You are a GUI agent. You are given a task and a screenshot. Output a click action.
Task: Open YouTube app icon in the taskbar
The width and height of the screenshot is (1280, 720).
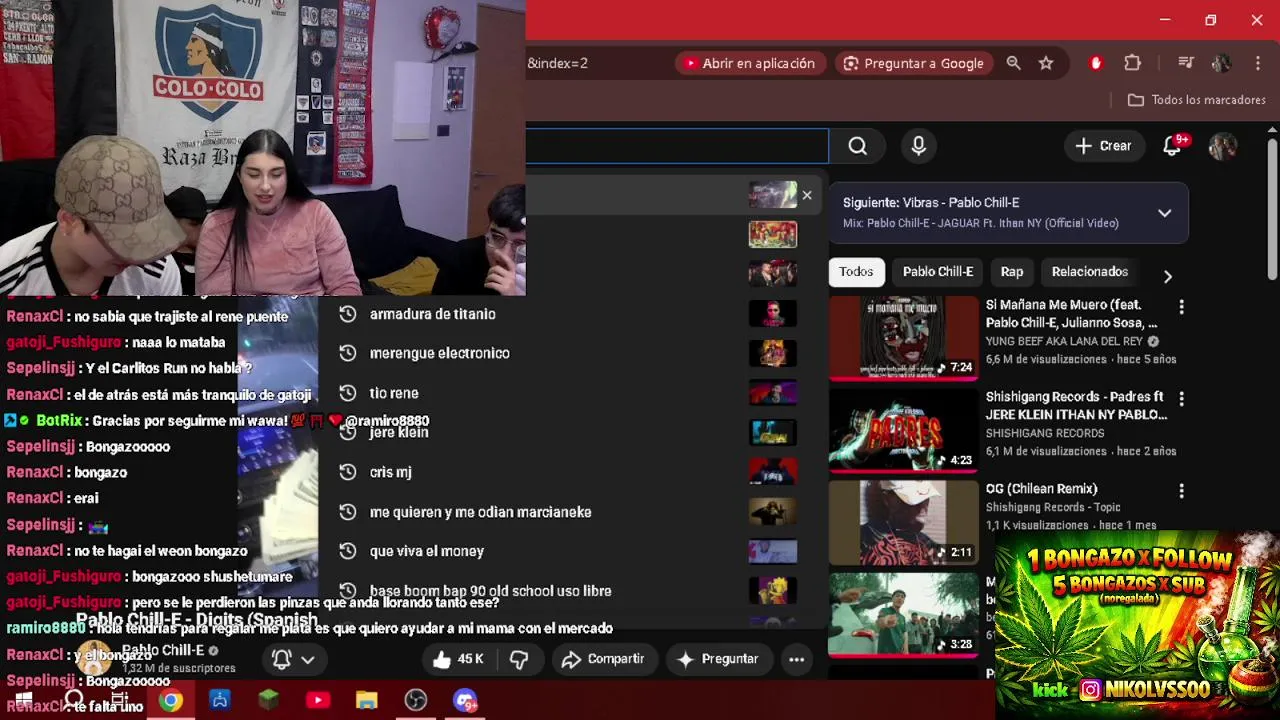coord(318,700)
